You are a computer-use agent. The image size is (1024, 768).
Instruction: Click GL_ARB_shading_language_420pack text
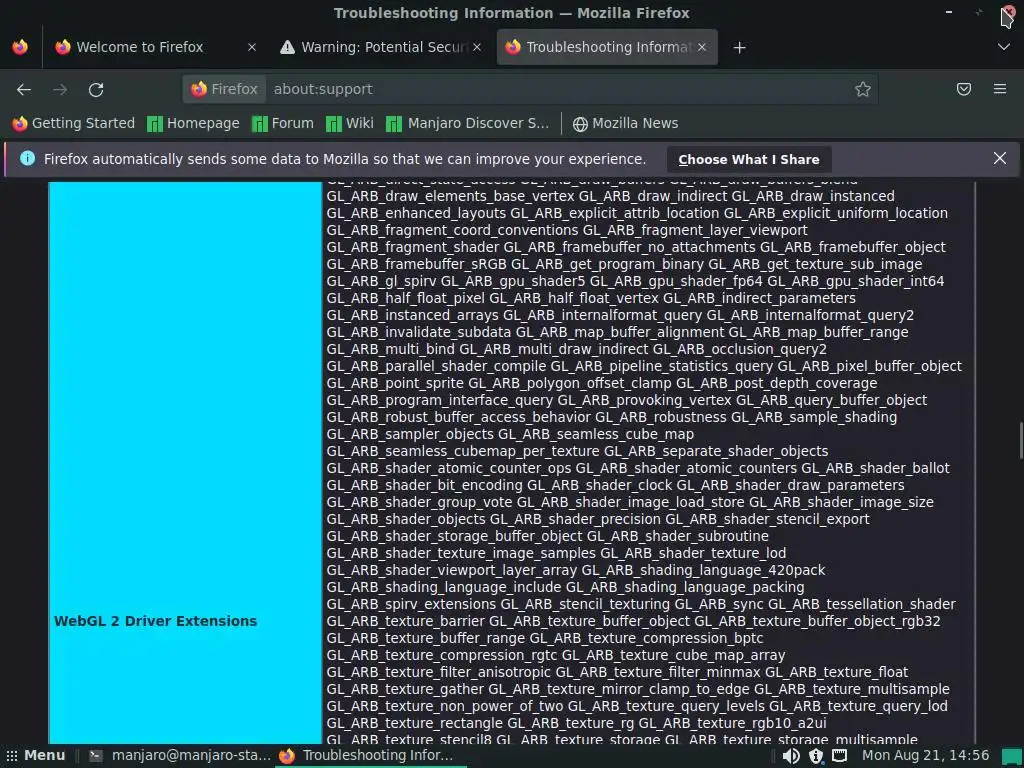tap(703, 570)
